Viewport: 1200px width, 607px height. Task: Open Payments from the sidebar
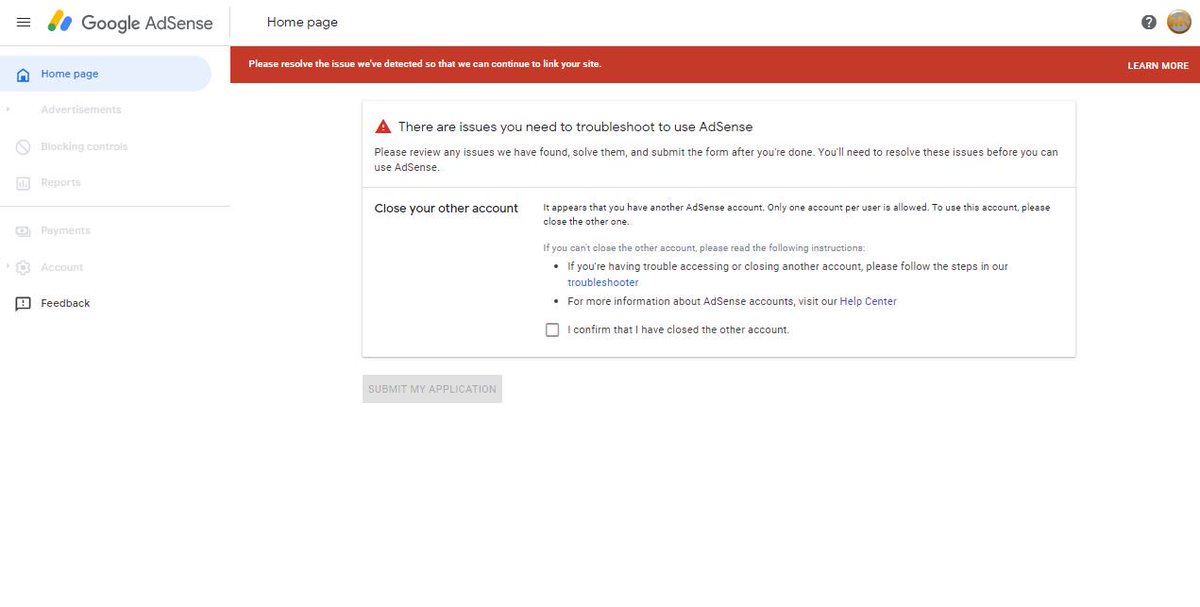pos(65,231)
